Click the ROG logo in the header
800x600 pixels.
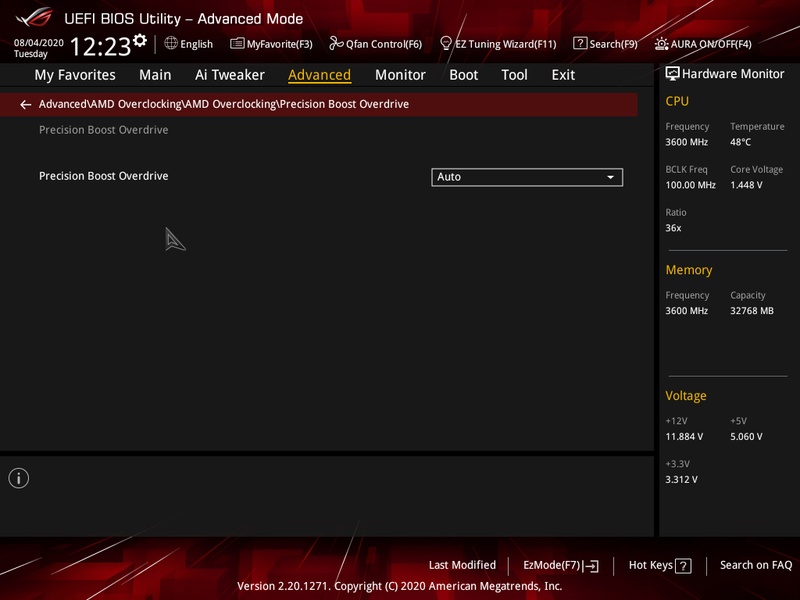coord(34,17)
